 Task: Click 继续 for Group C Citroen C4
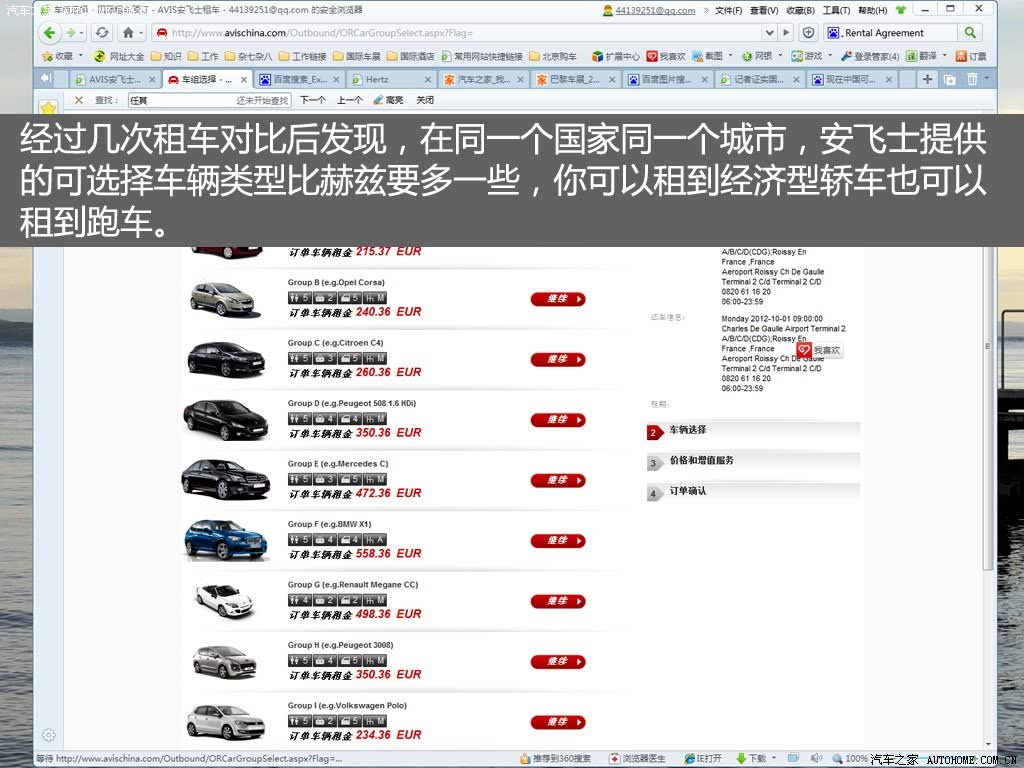(558, 359)
